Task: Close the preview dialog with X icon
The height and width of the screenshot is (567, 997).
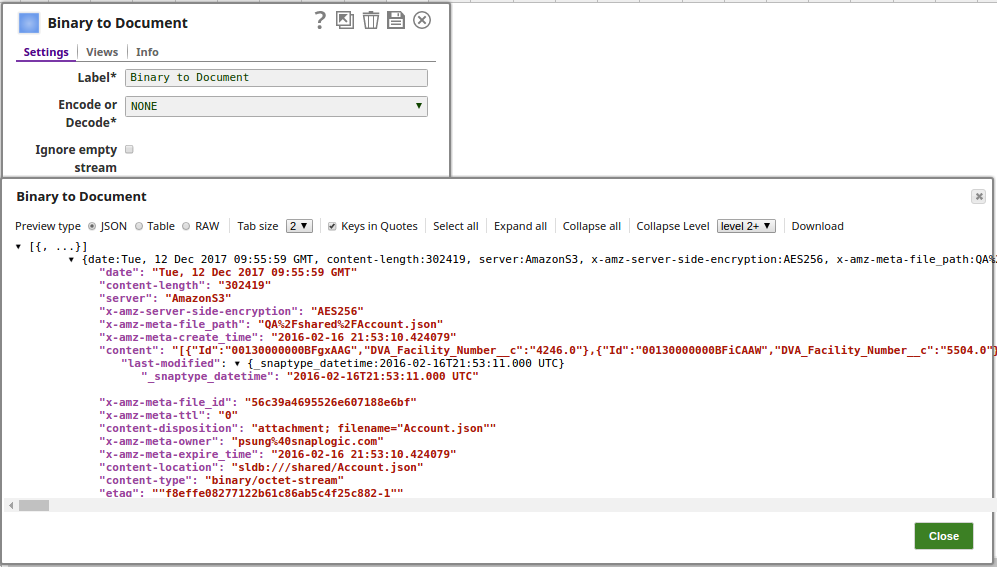Action: tap(978, 197)
